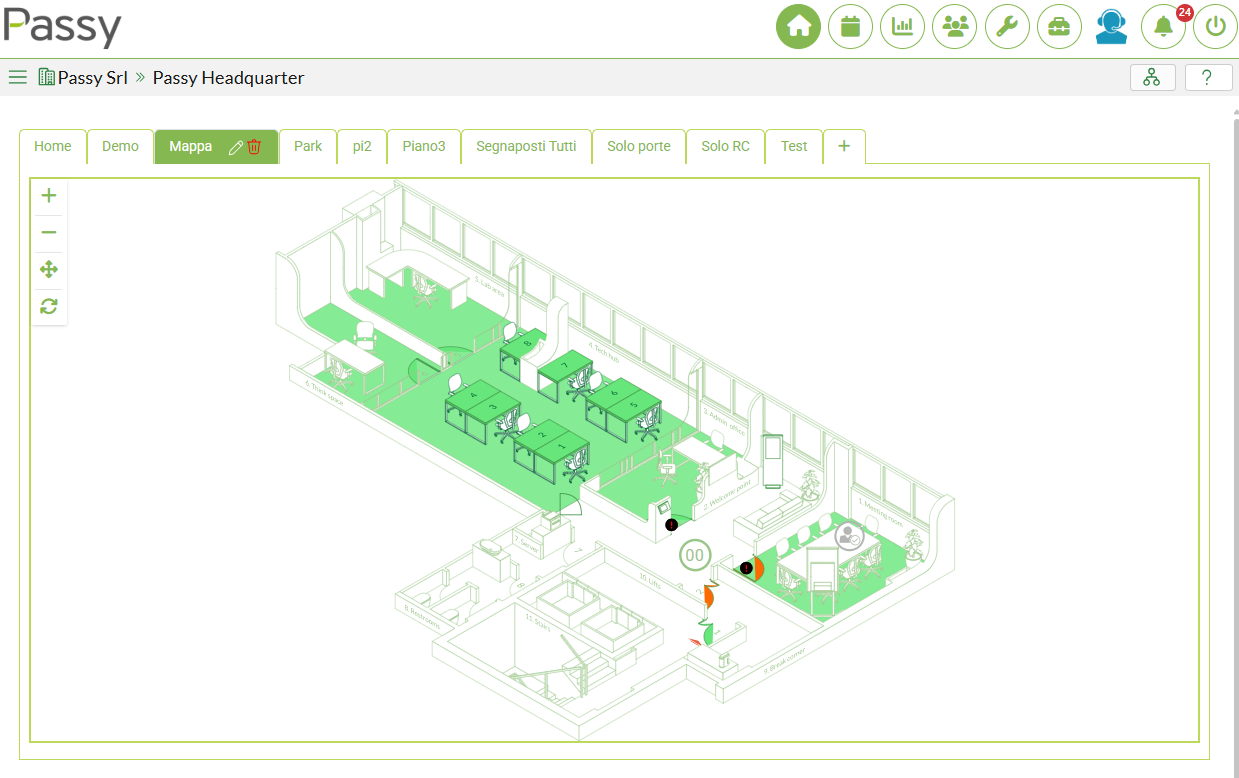This screenshot has width=1239, height=778.
Task: Zoom in on the floor map
Action: point(48,196)
